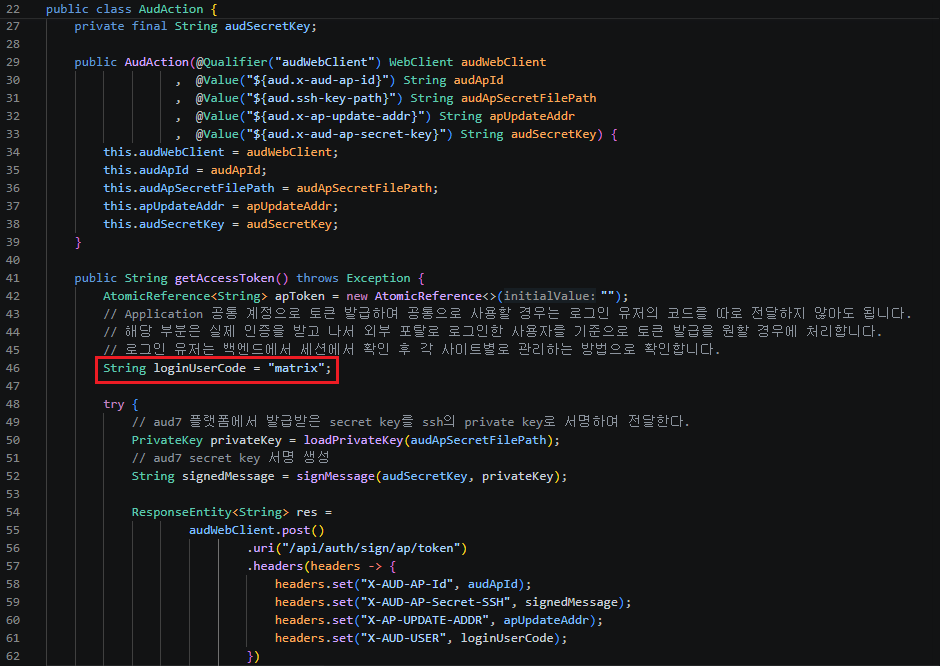Click the "X-AUD-USER" header string
The image size is (940, 666).
[x=403, y=638]
